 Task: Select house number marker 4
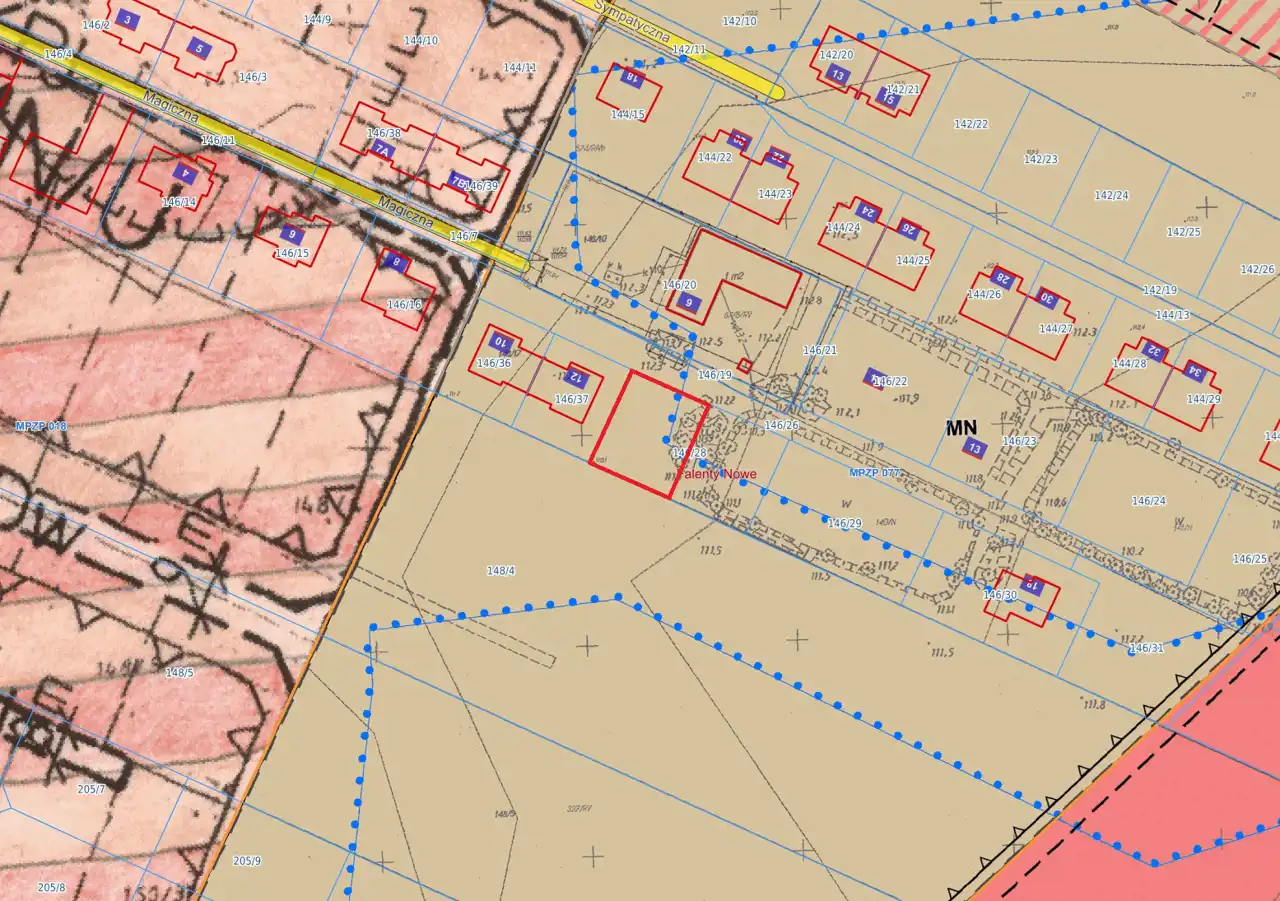coord(183,172)
